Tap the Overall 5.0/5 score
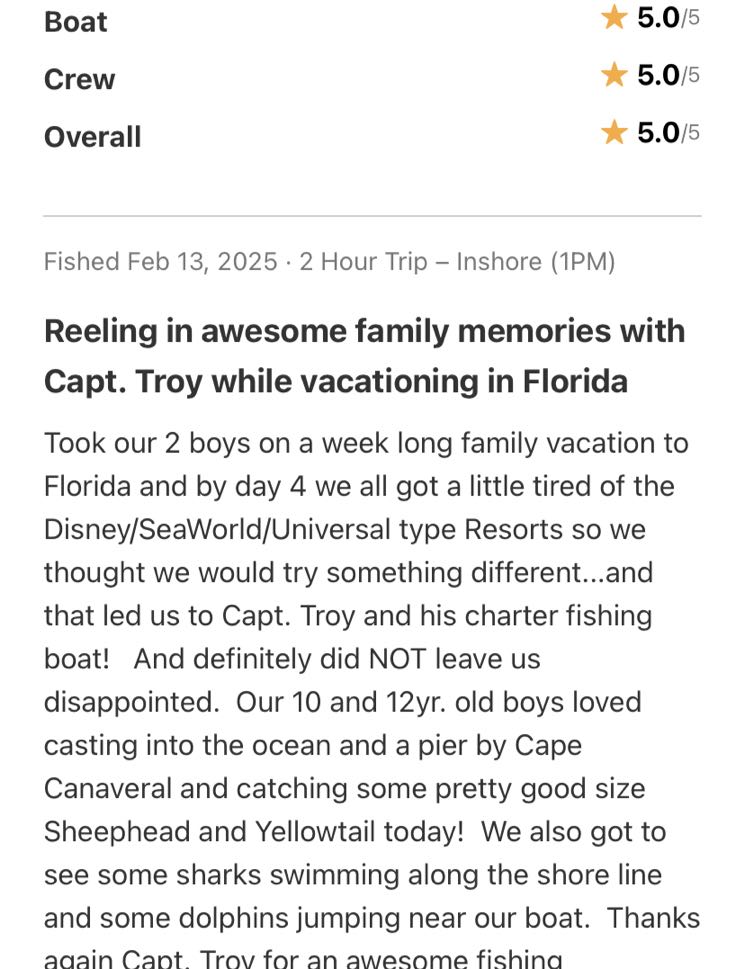The height and width of the screenshot is (969, 745). click(668, 132)
